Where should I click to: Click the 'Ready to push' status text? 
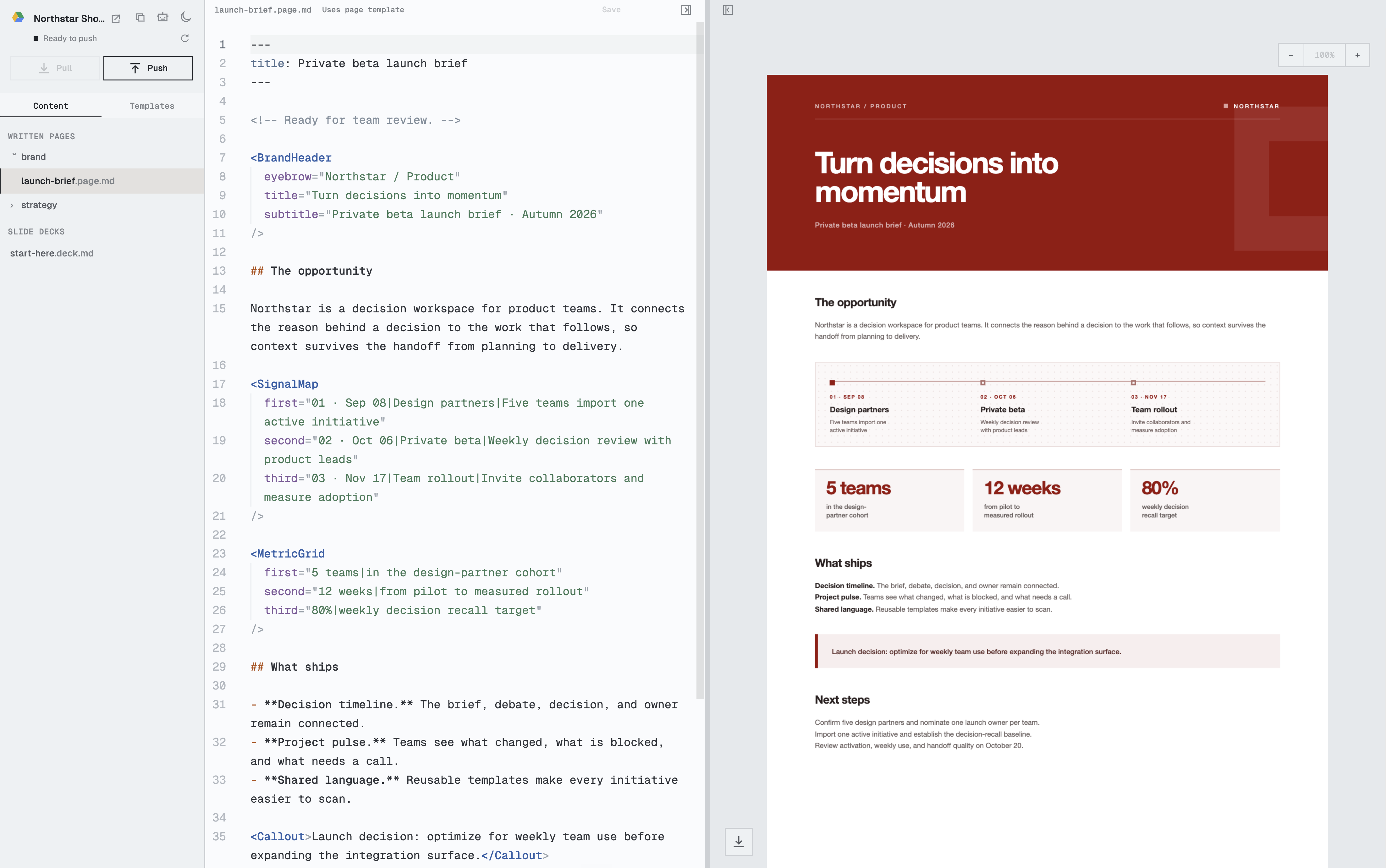(70, 38)
